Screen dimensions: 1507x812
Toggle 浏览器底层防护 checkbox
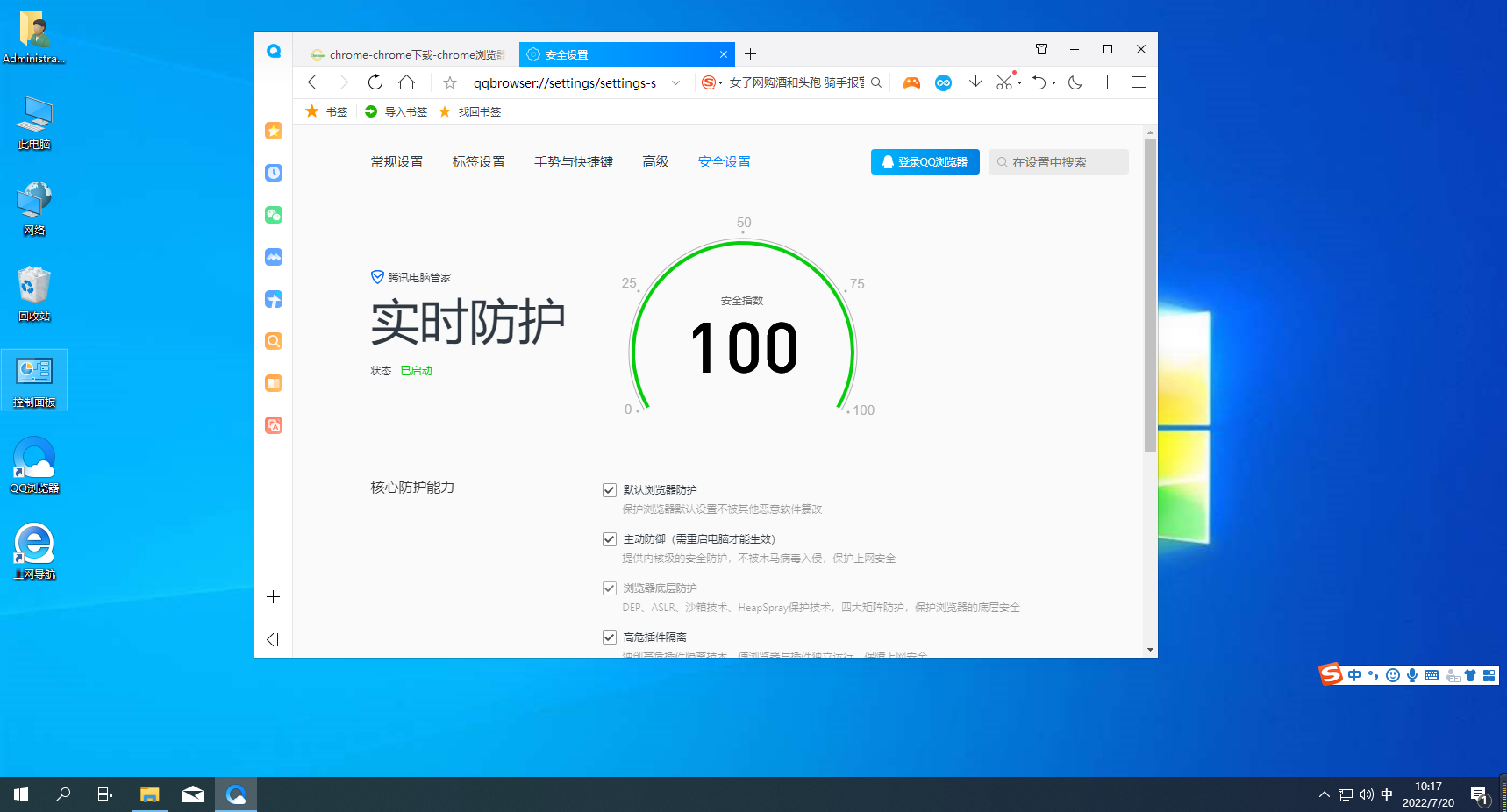pos(610,588)
